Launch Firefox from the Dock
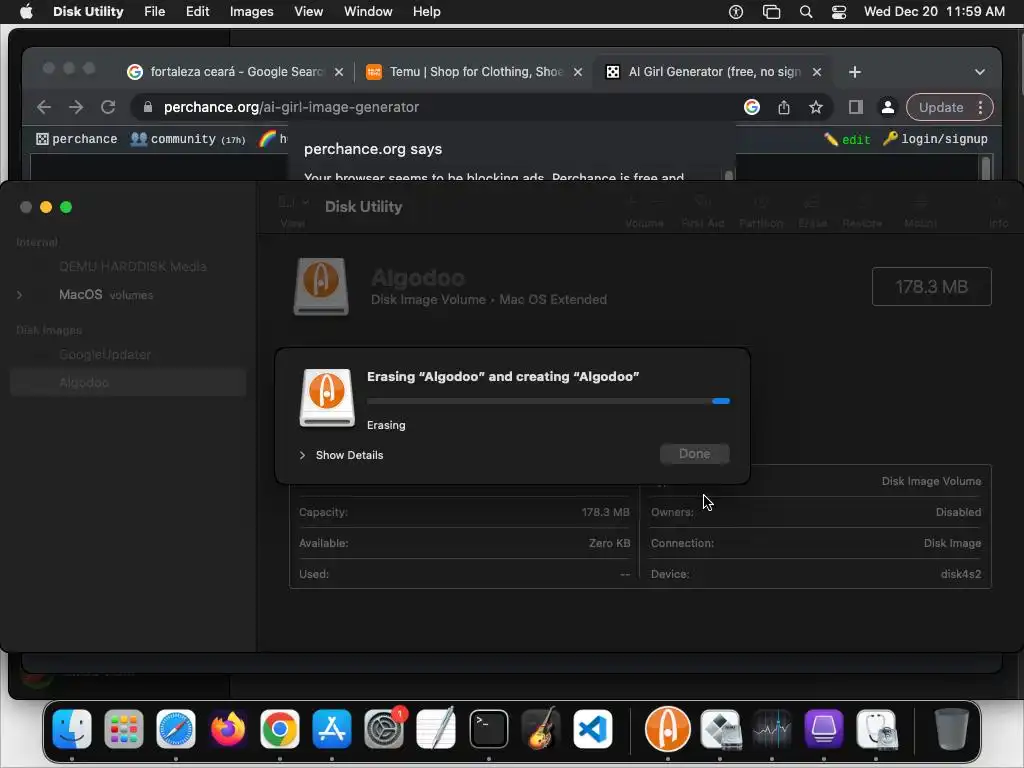This screenshot has height=768, width=1024. 228,729
